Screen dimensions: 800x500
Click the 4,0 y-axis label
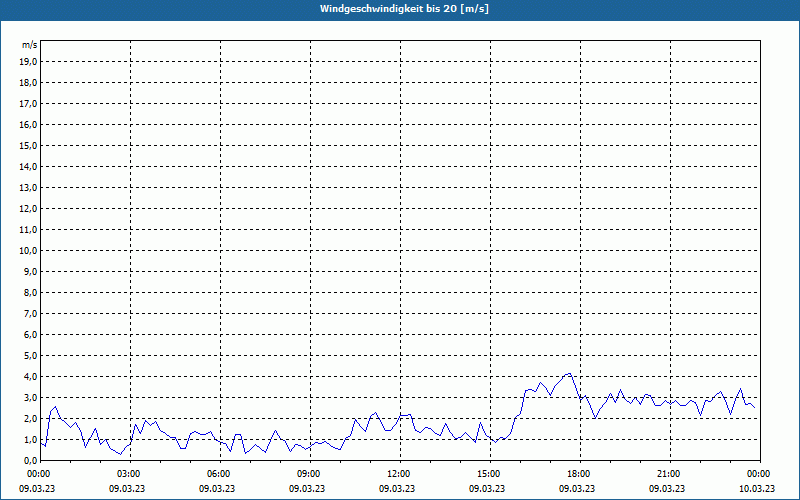(30, 377)
